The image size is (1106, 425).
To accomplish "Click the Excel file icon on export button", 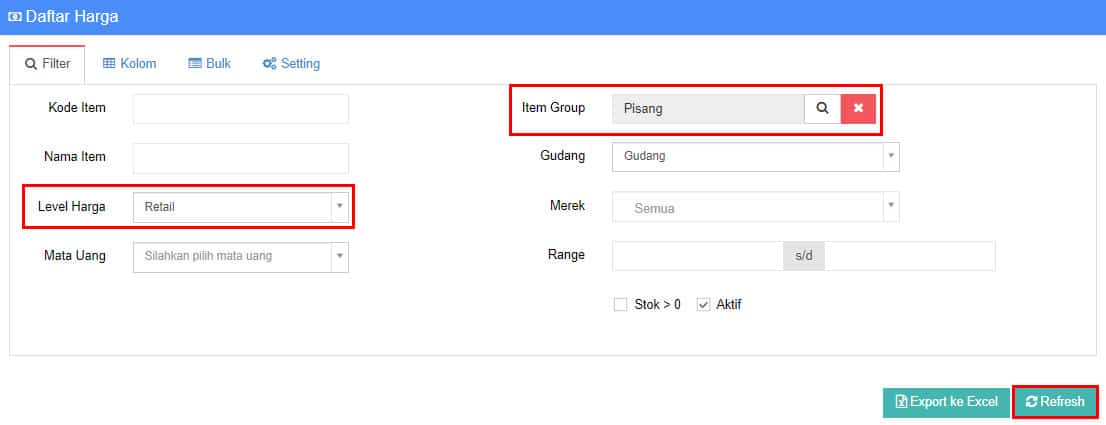I will point(901,402).
